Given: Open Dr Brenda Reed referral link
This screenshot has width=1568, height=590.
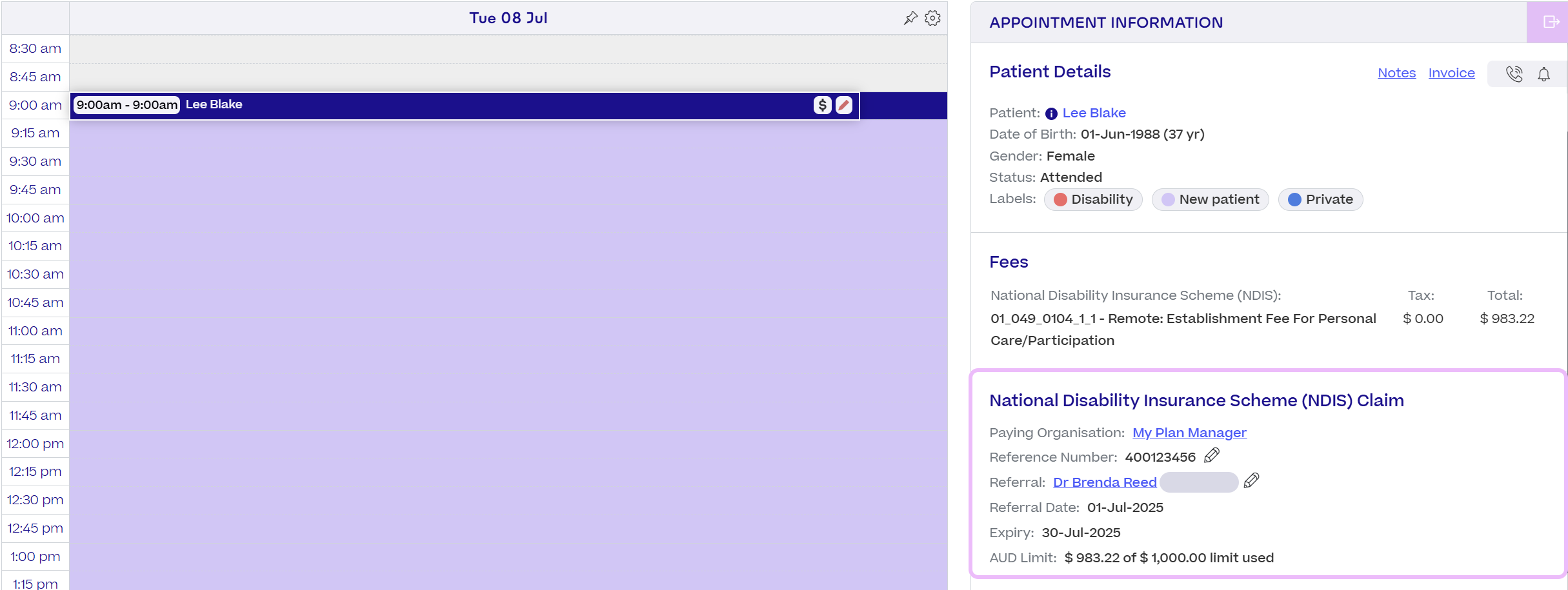Looking at the screenshot, I should (x=1105, y=482).
